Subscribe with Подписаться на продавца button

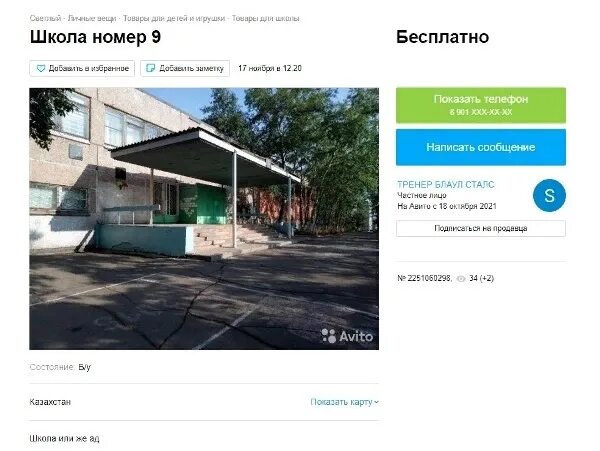click(x=481, y=228)
